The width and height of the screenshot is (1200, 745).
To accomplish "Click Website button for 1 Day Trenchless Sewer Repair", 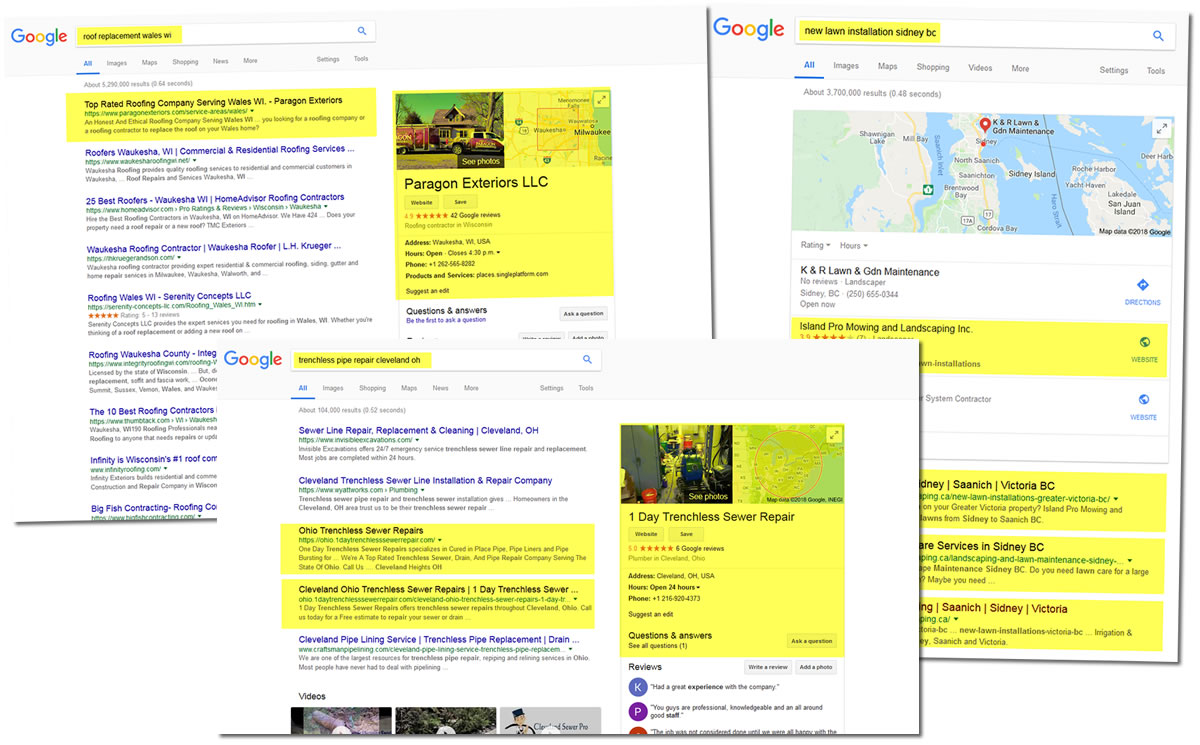I will coord(645,534).
